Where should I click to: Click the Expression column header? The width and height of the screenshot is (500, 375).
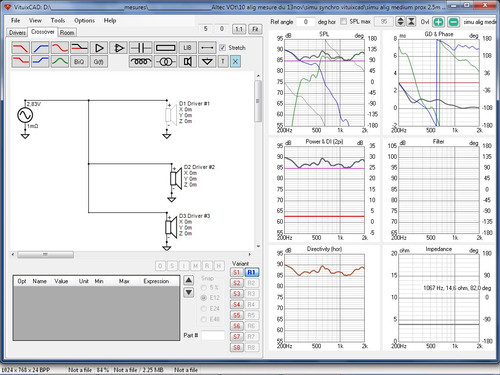[x=156, y=281]
